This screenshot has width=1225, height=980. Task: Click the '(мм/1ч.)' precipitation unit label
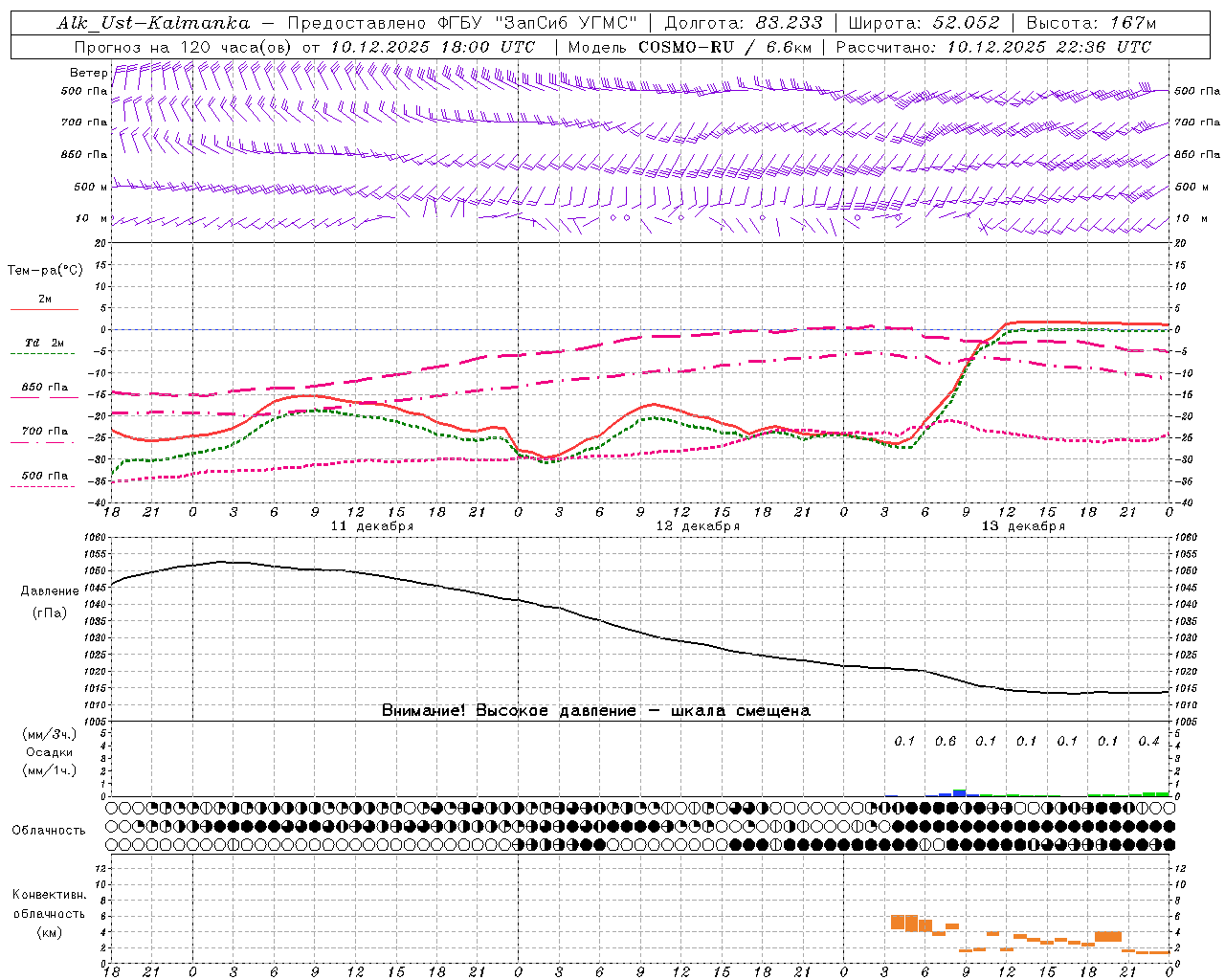[x=49, y=770]
